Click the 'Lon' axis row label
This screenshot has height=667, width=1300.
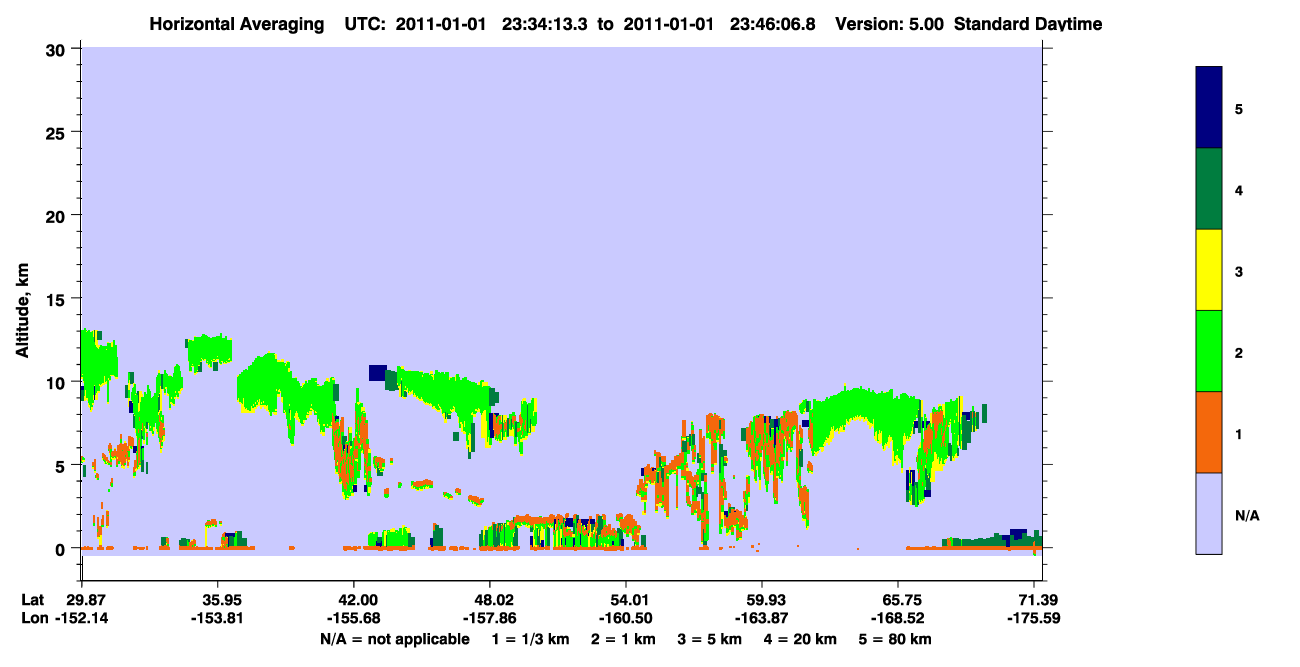click(33, 618)
